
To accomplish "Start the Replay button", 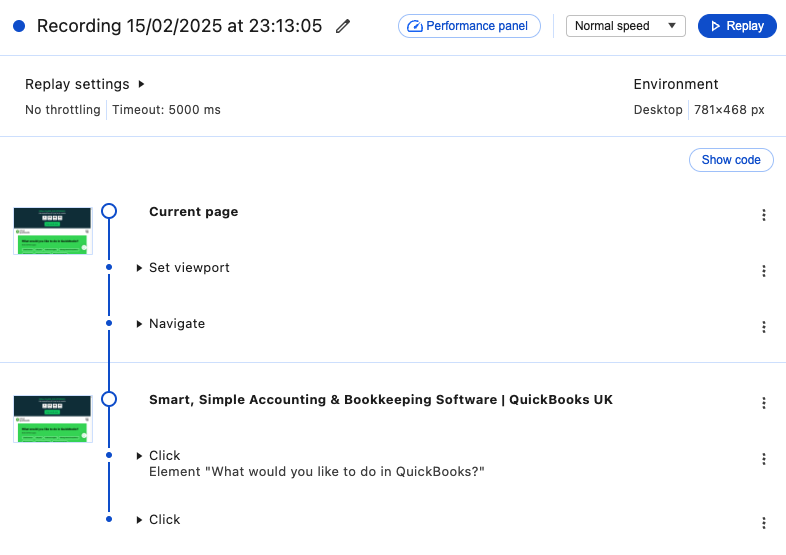I will pos(737,26).
